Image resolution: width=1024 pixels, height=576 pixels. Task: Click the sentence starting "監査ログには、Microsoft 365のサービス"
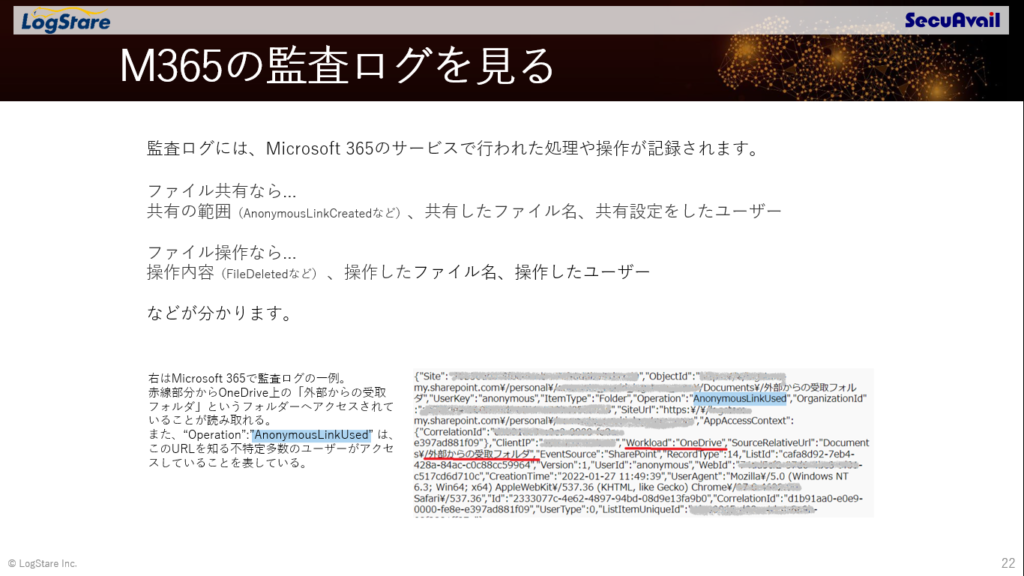tap(454, 149)
